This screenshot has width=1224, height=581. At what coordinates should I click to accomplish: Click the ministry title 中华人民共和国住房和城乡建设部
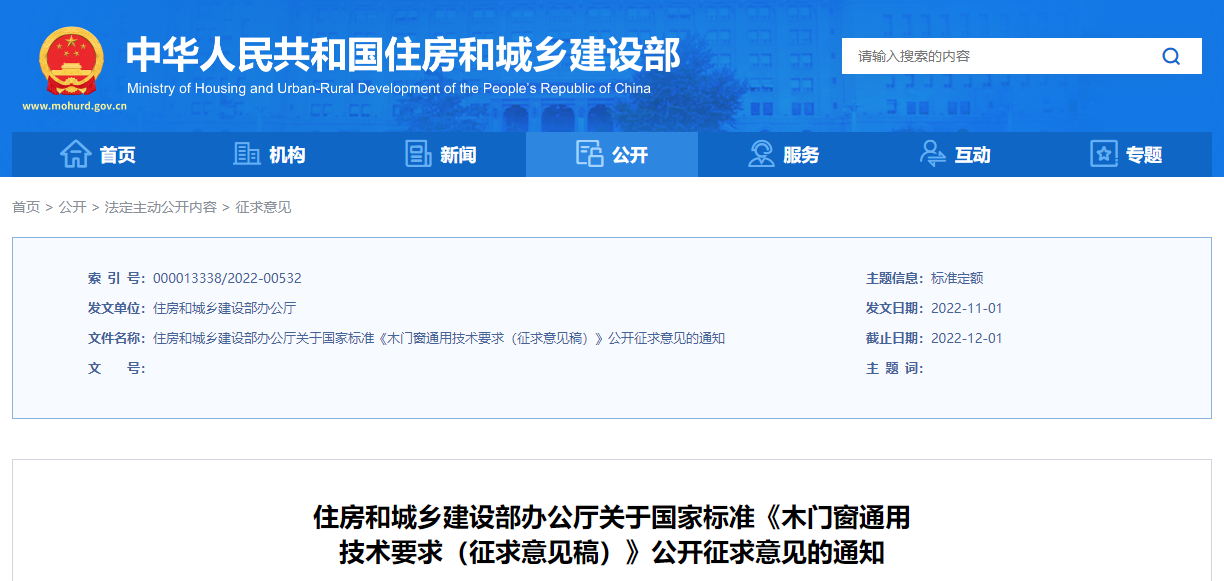(403, 53)
